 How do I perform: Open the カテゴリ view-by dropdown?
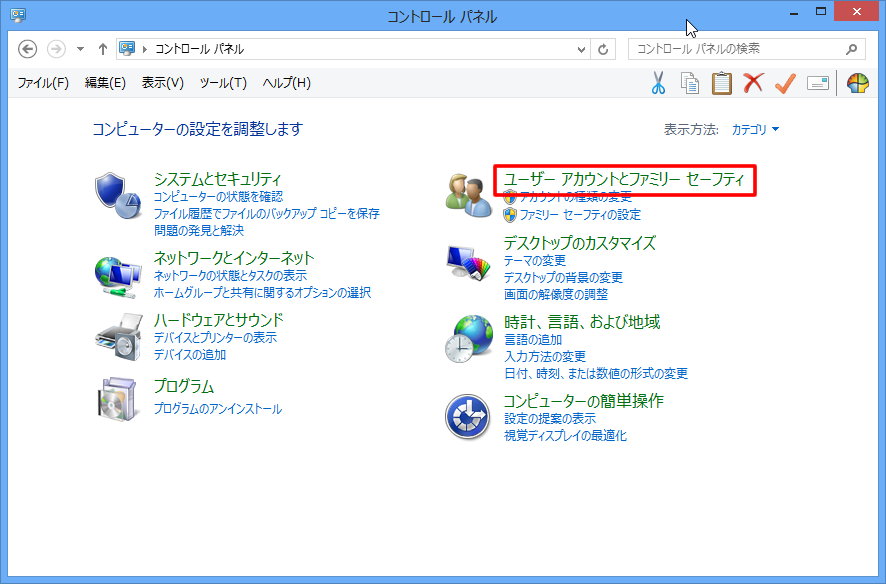click(x=755, y=129)
